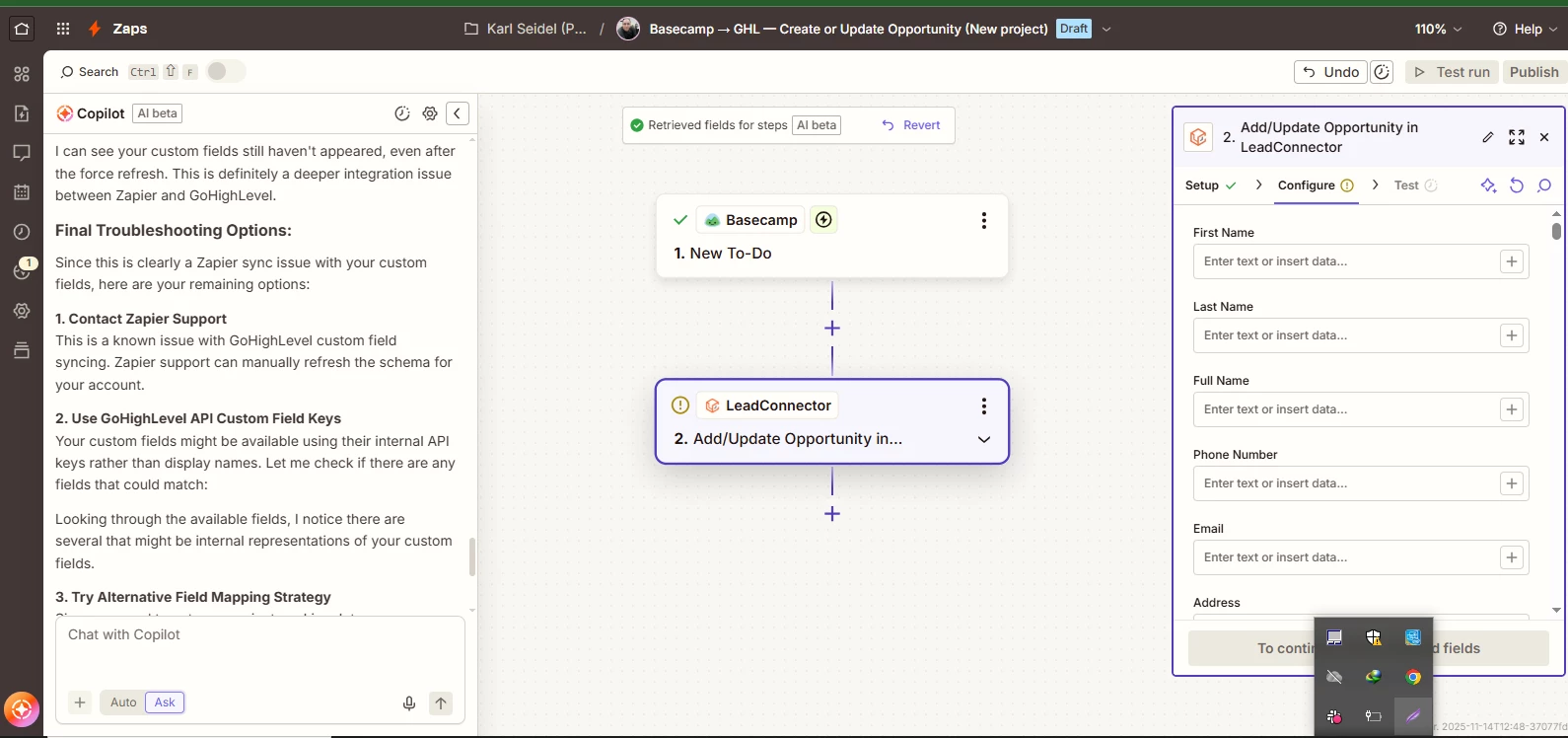The image size is (1568, 738).
Task: Open the Karl Seidel folder breadcrumb
Action: [x=526, y=29]
